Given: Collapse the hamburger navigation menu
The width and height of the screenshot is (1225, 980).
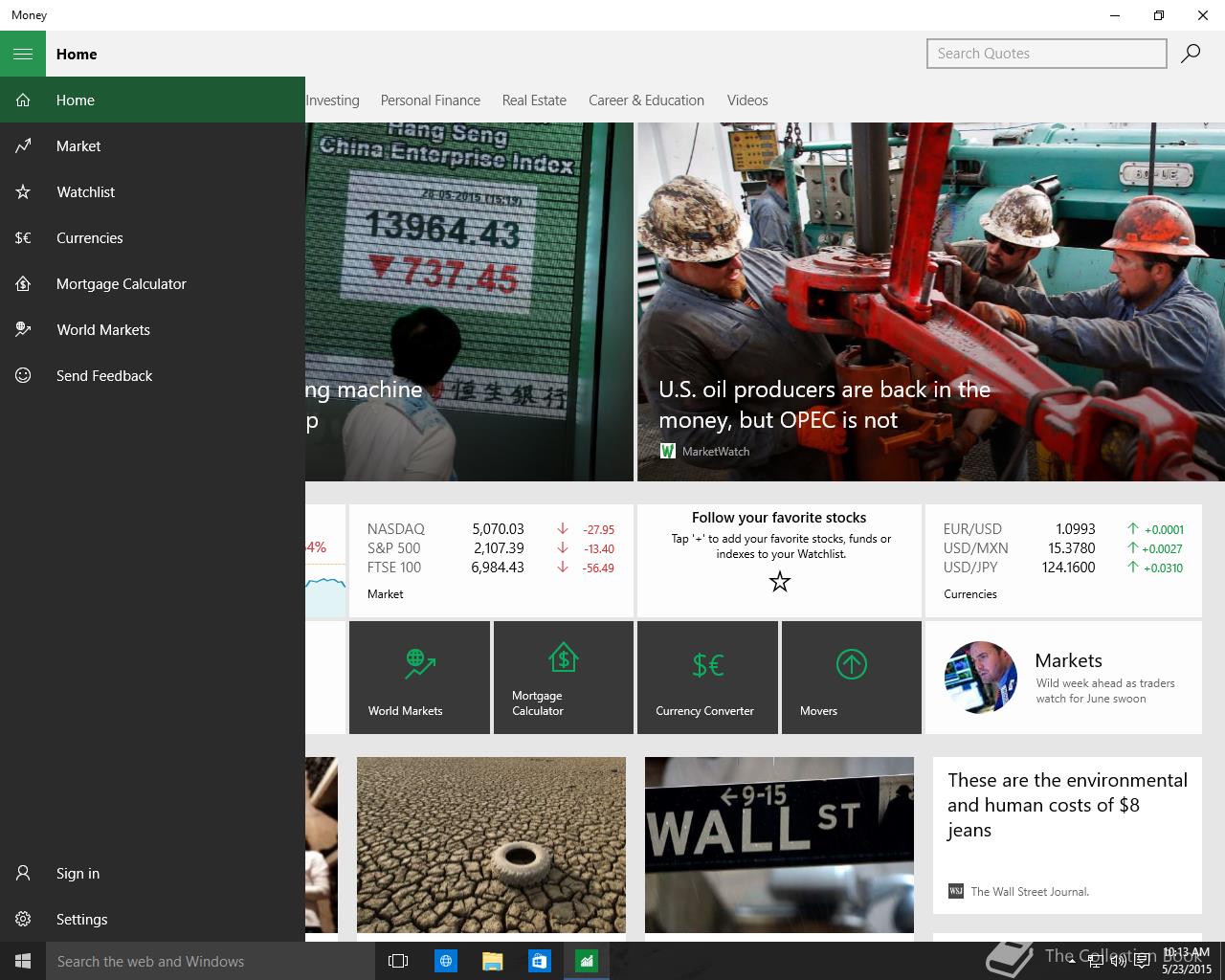Looking at the screenshot, I should 23,54.
